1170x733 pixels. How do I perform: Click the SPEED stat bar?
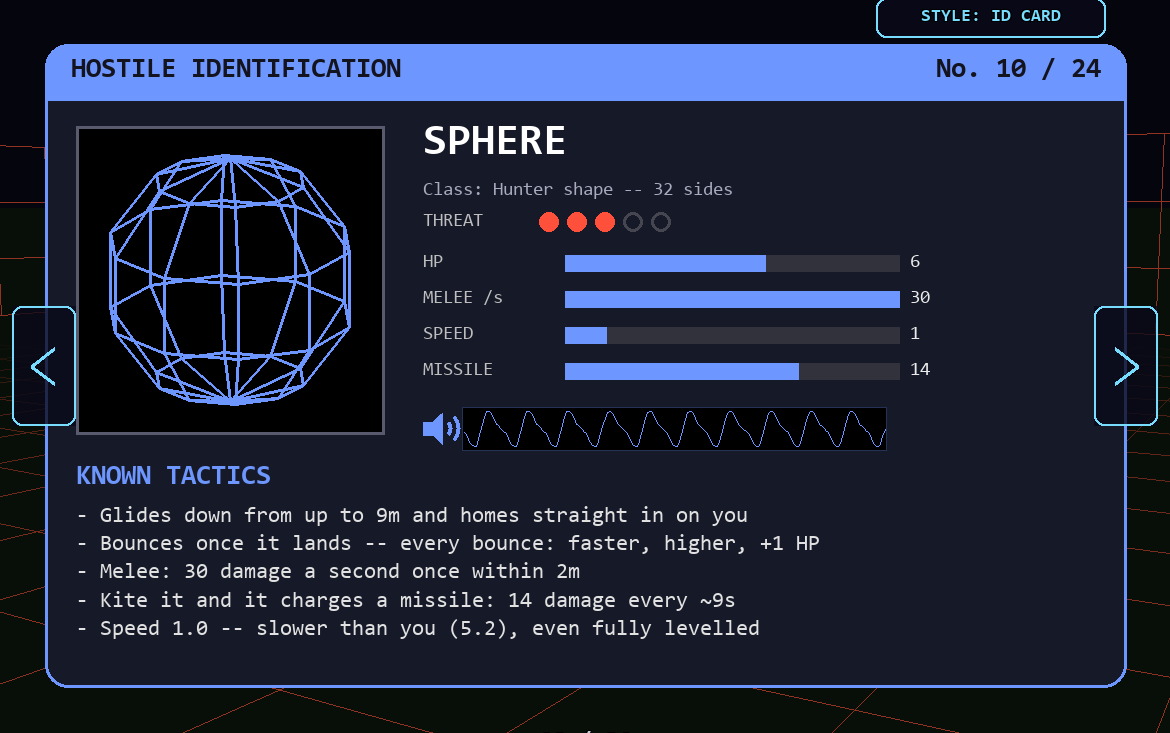coord(732,335)
